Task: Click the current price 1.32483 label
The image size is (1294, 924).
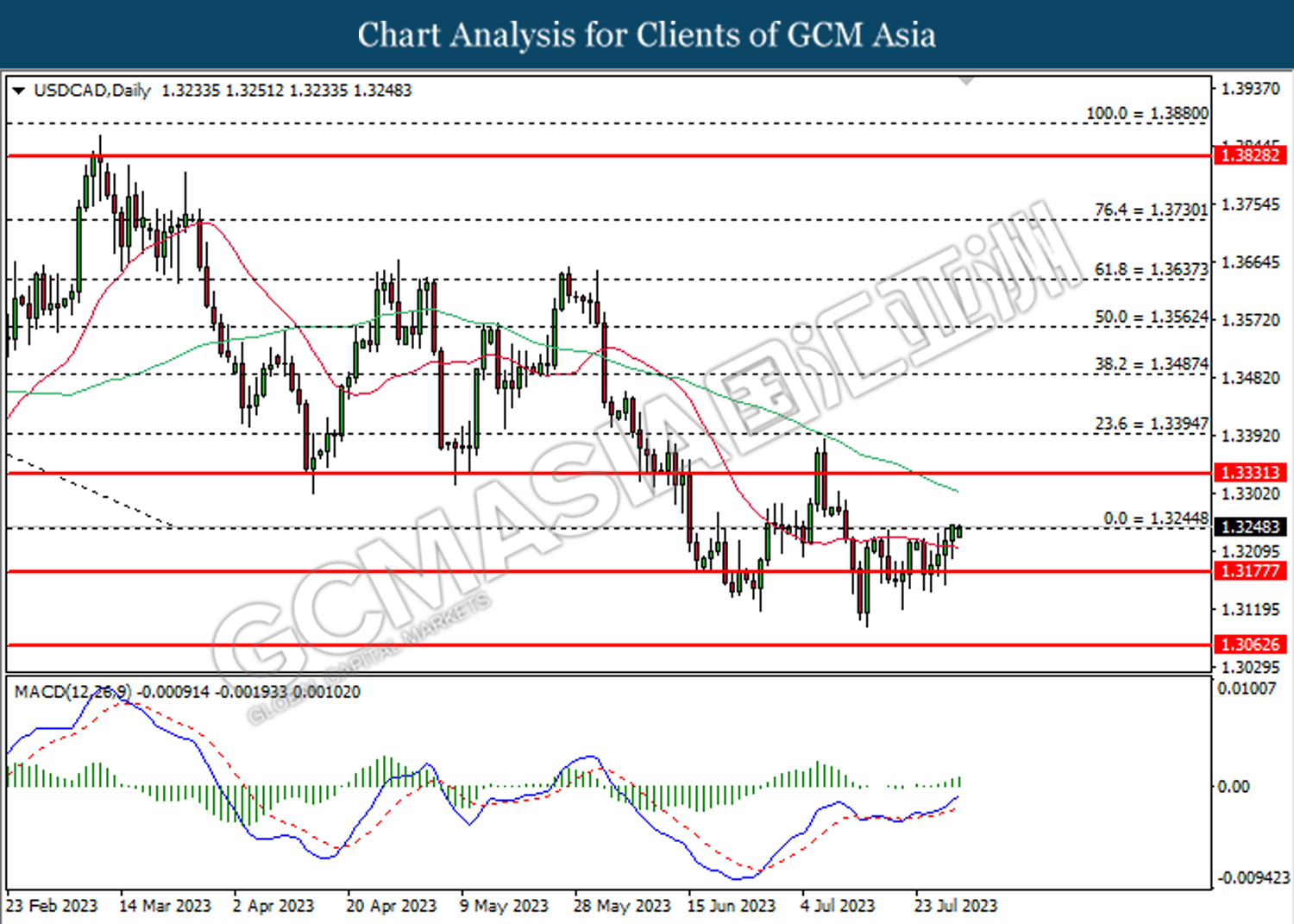Action: [1251, 527]
